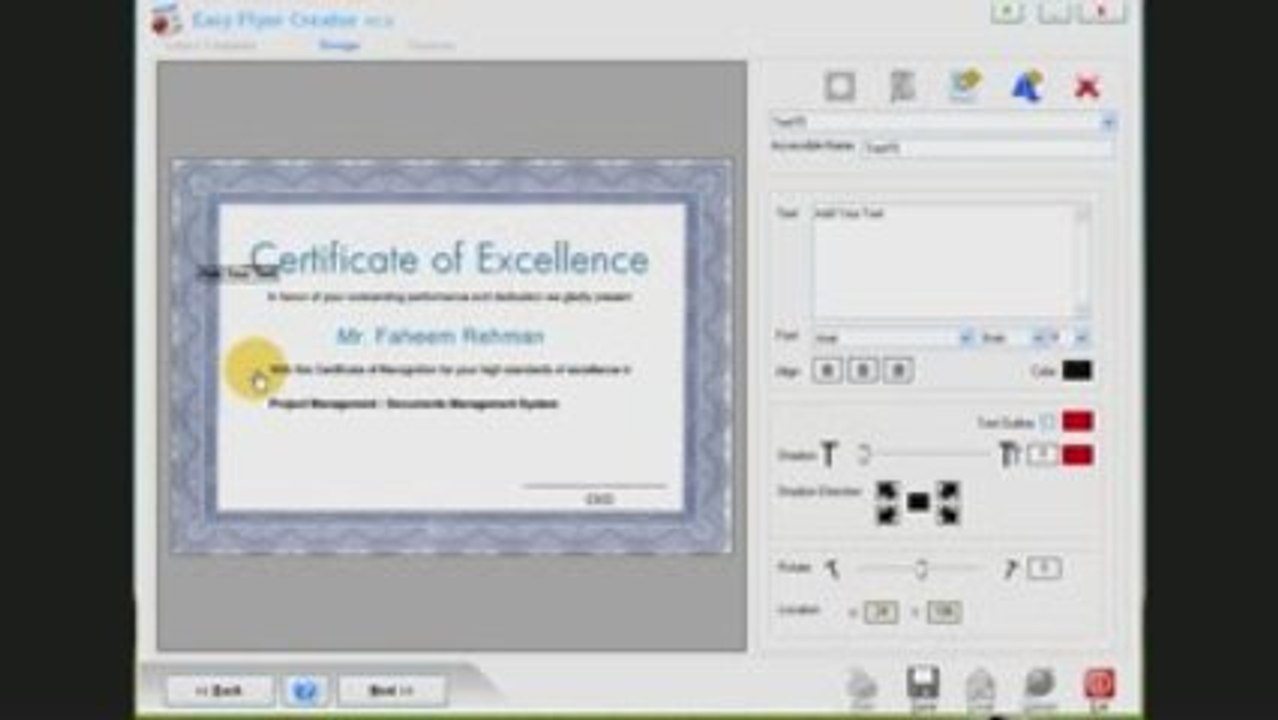Click the small T shadow icon
1278x720 pixels.
point(828,455)
